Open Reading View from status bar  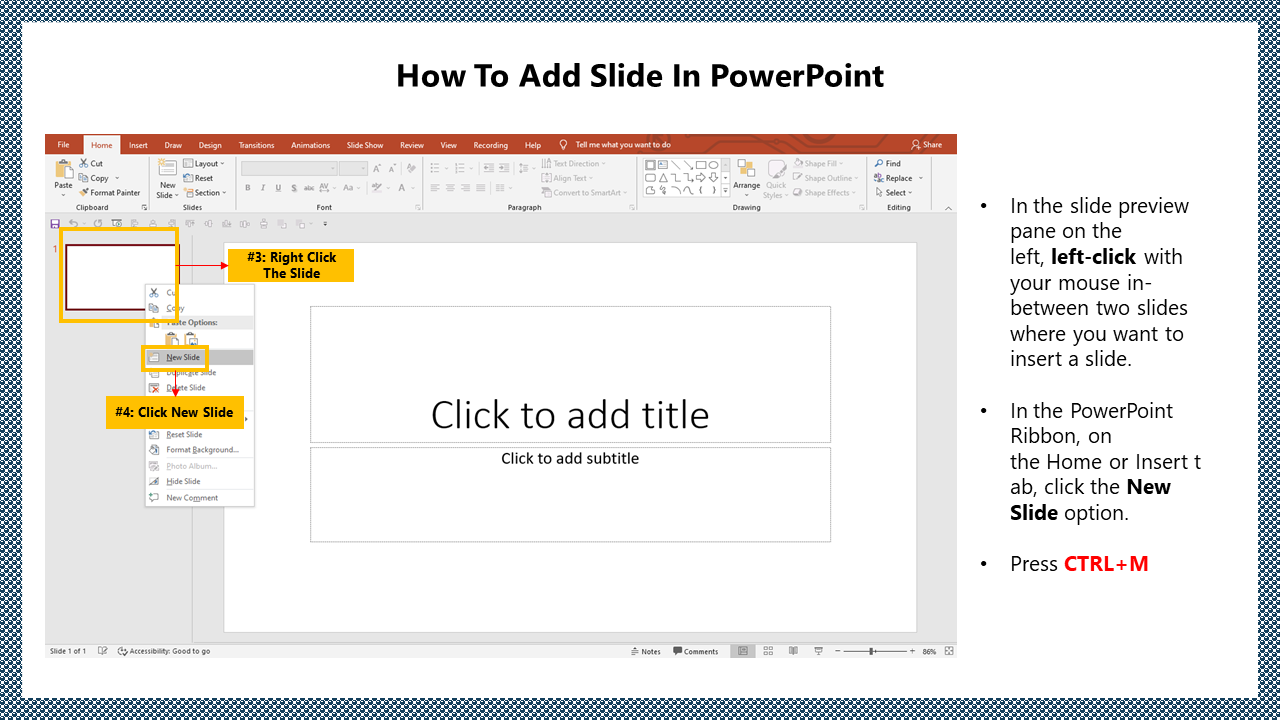793,651
